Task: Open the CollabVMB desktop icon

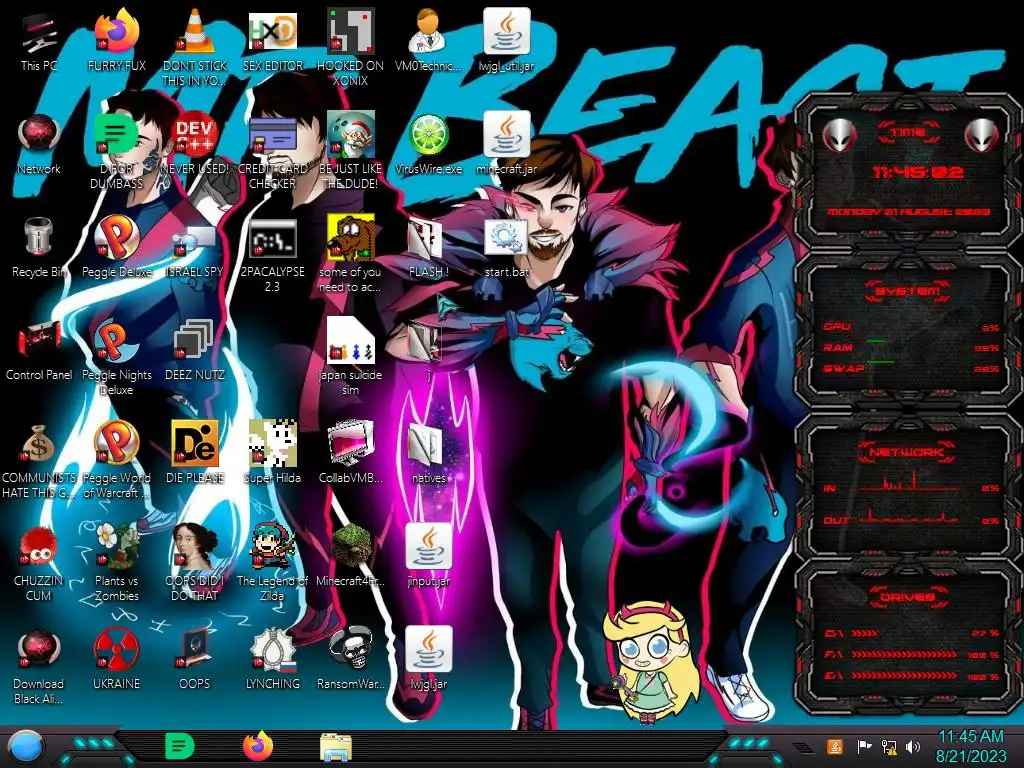Action: (x=350, y=444)
